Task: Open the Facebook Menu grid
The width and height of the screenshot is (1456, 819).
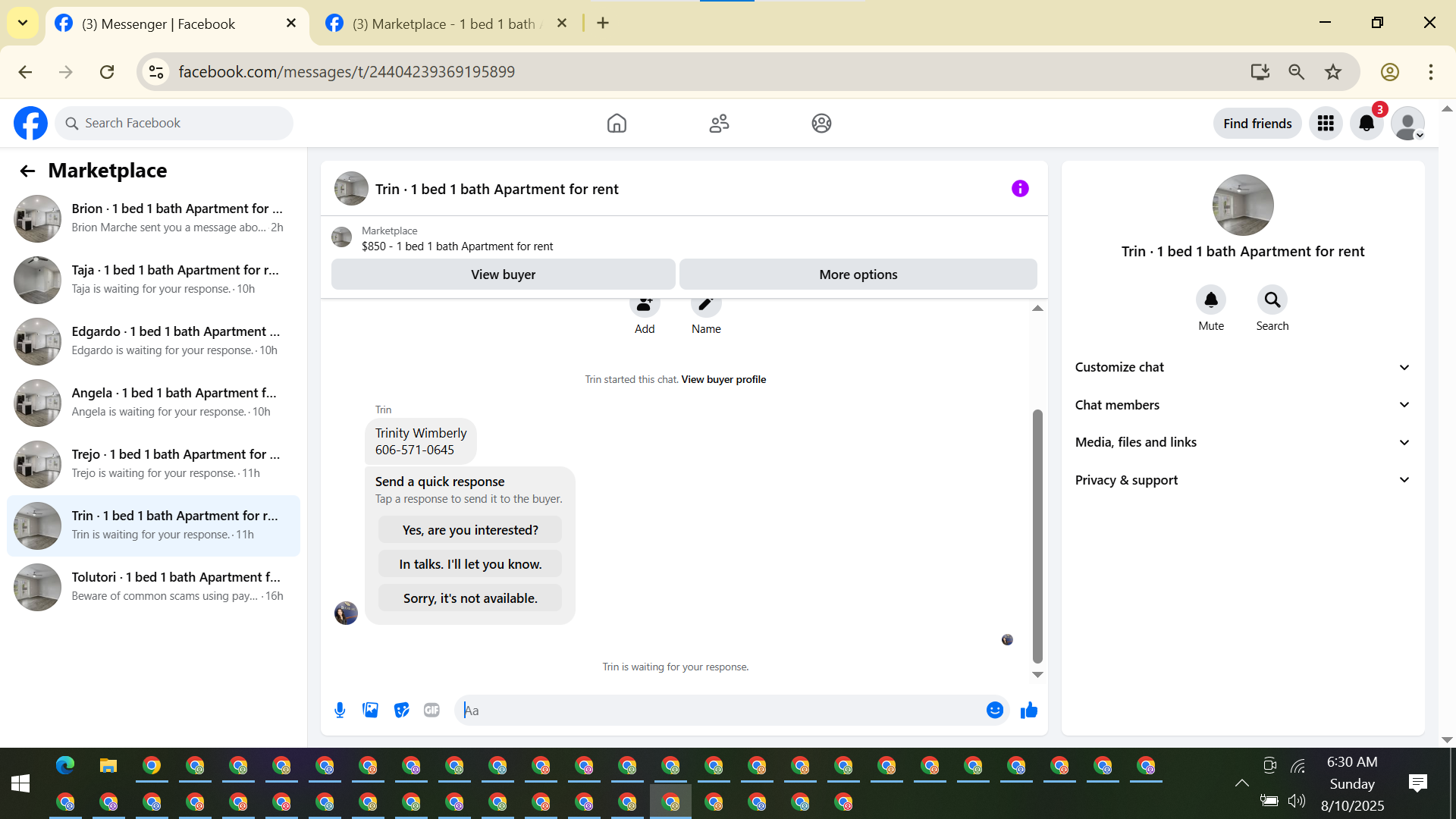Action: click(x=1326, y=124)
